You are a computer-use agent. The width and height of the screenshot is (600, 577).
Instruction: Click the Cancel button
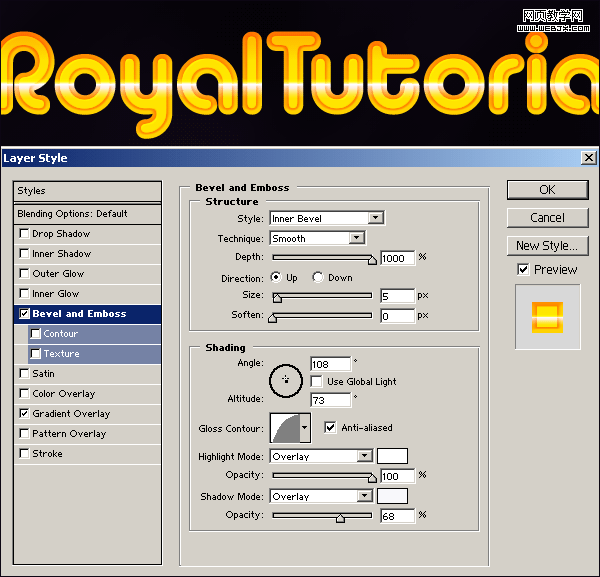[x=547, y=218]
